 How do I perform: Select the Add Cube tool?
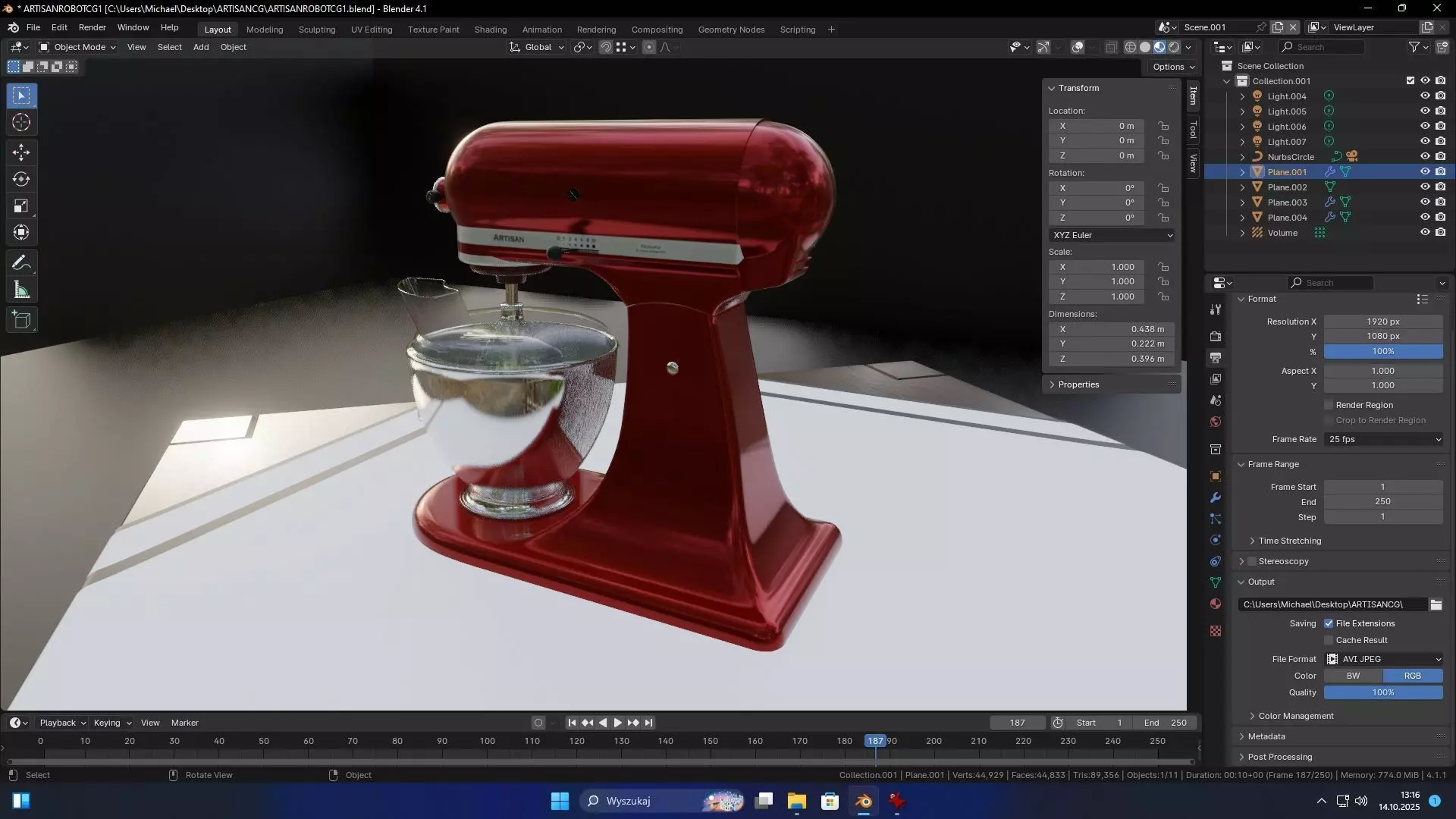click(x=21, y=320)
